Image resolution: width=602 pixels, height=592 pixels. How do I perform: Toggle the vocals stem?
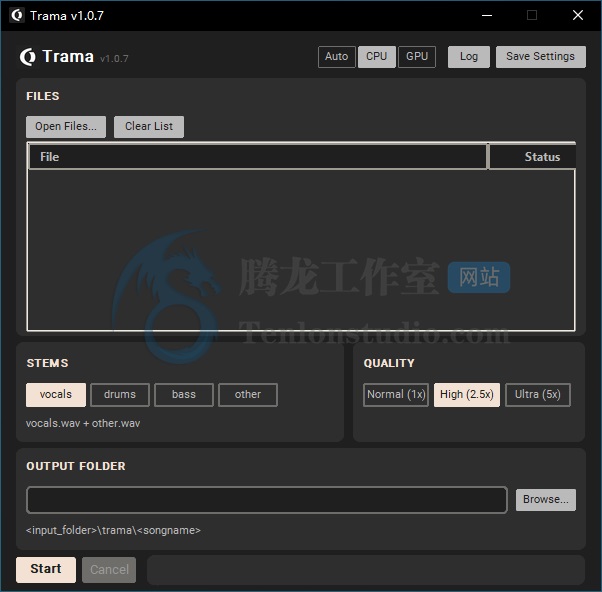(56, 395)
